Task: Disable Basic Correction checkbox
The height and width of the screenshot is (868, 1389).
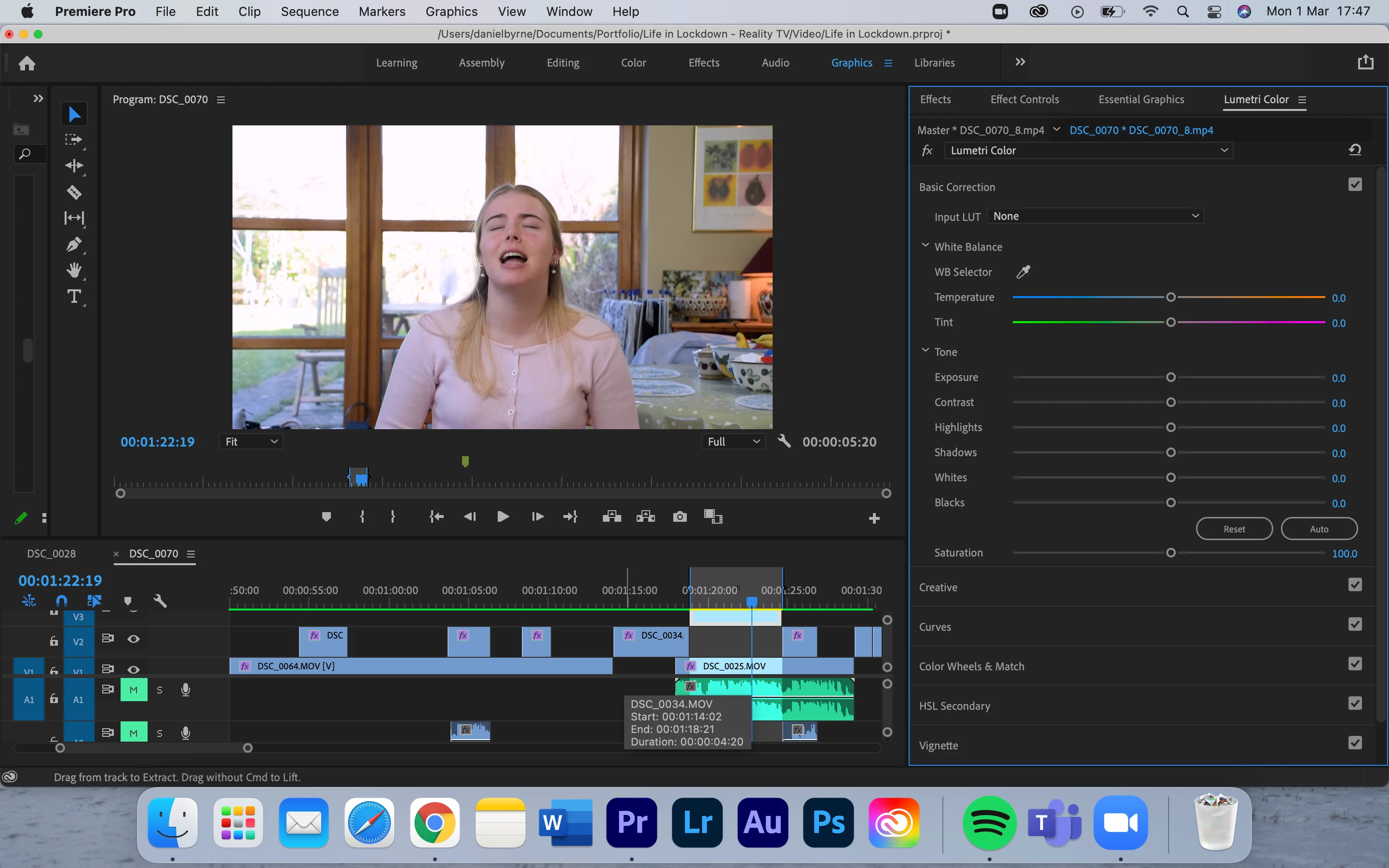Action: (1355, 185)
